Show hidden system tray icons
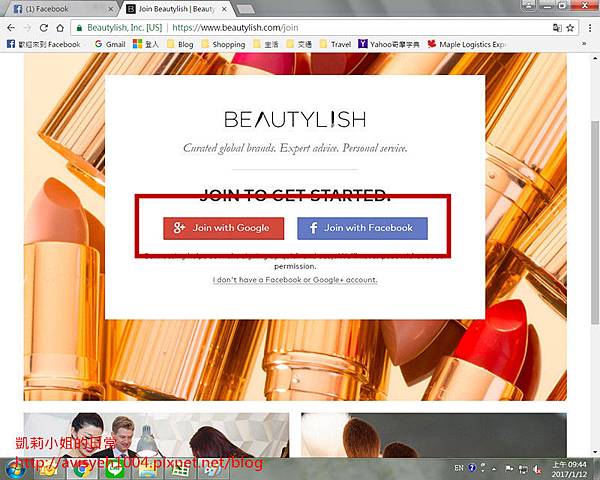 494,468
